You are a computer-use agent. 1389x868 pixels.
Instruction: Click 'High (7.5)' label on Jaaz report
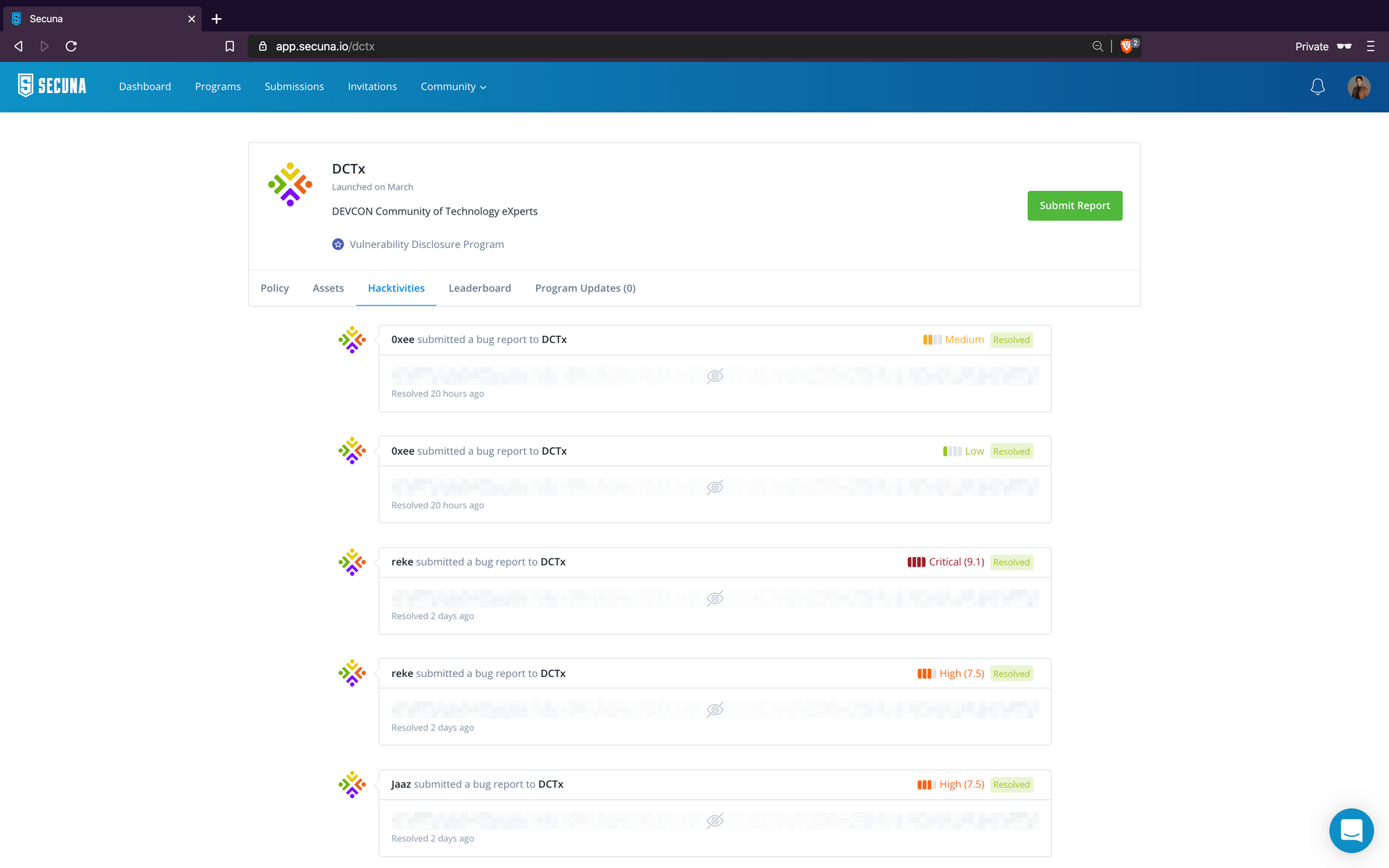962,784
